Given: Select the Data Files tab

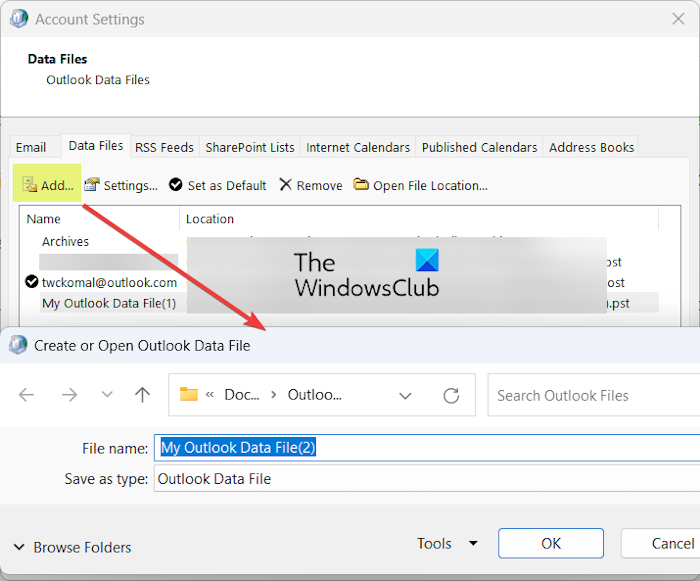Looking at the screenshot, I should click(x=96, y=146).
